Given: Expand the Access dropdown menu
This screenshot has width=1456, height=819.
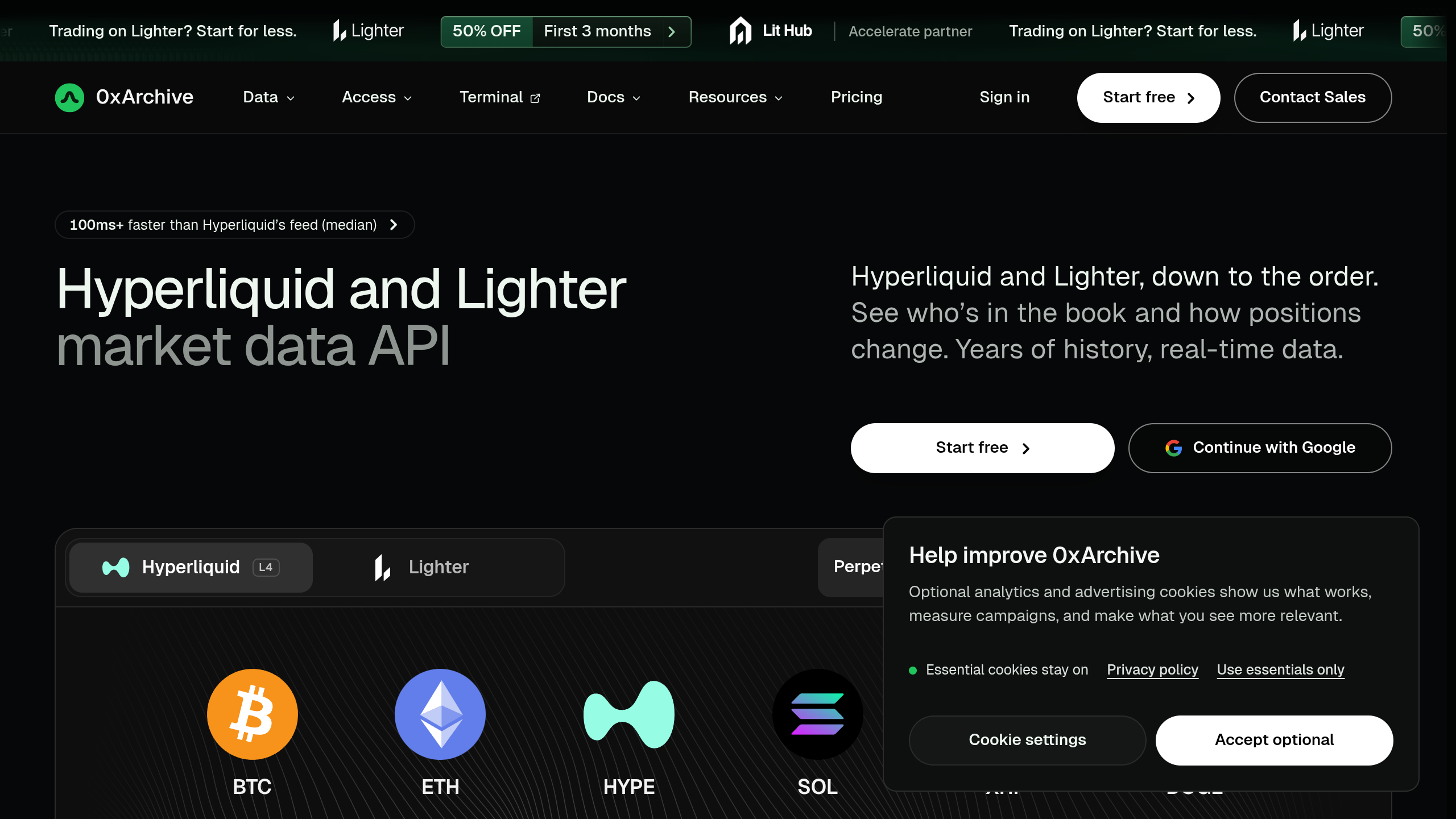Looking at the screenshot, I should tap(377, 97).
